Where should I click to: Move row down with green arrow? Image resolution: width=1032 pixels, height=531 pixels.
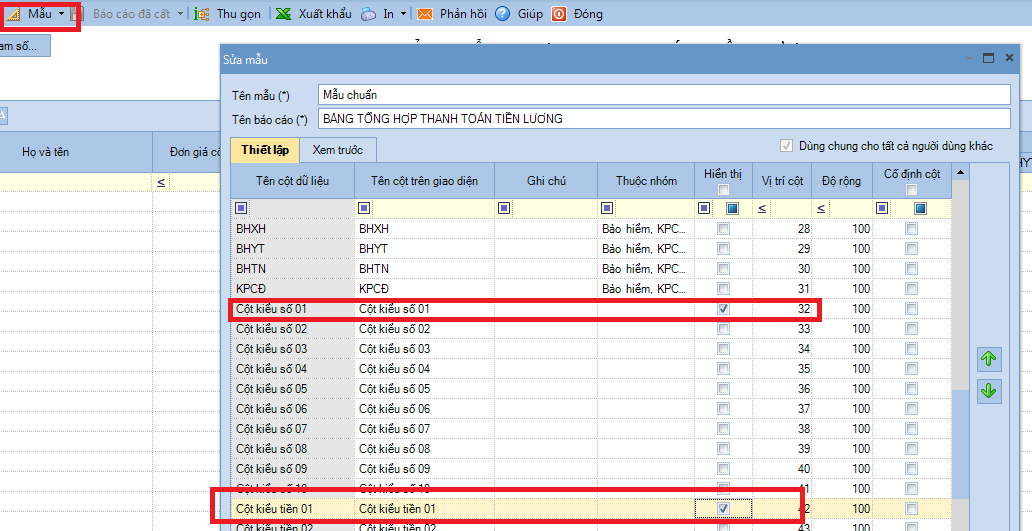tap(989, 391)
